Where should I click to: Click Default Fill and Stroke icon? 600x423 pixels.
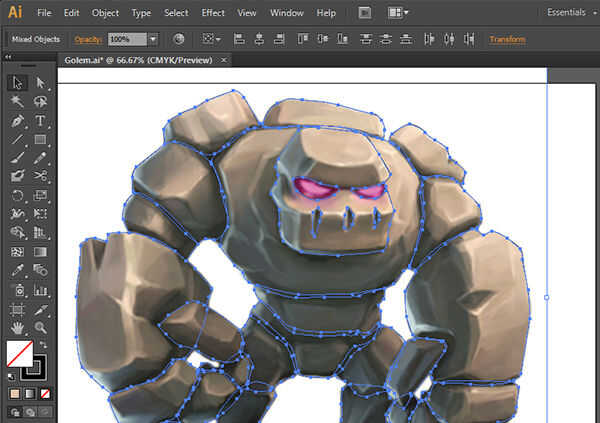(x=11, y=376)
